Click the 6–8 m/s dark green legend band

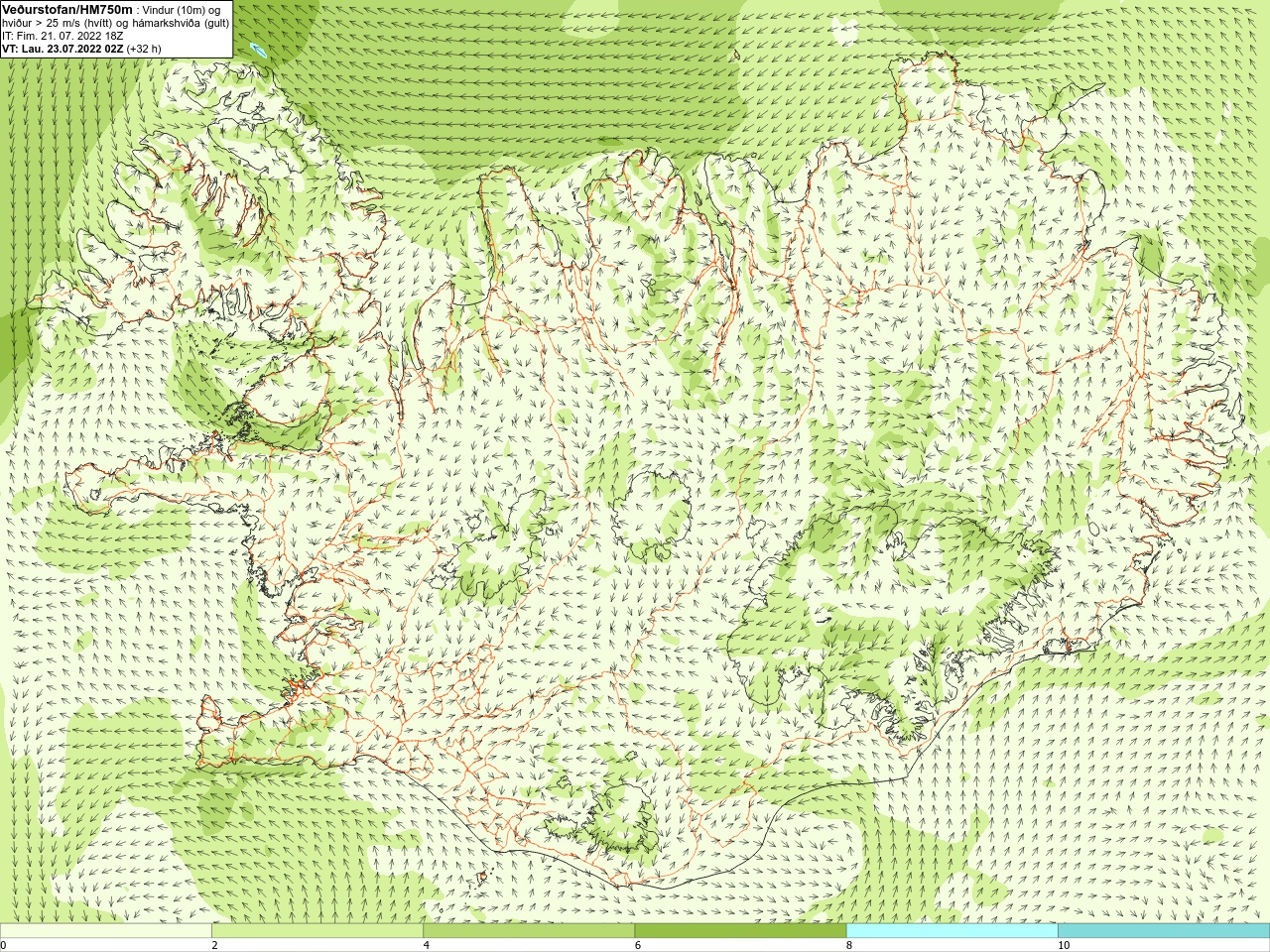[x=740, y=931]
